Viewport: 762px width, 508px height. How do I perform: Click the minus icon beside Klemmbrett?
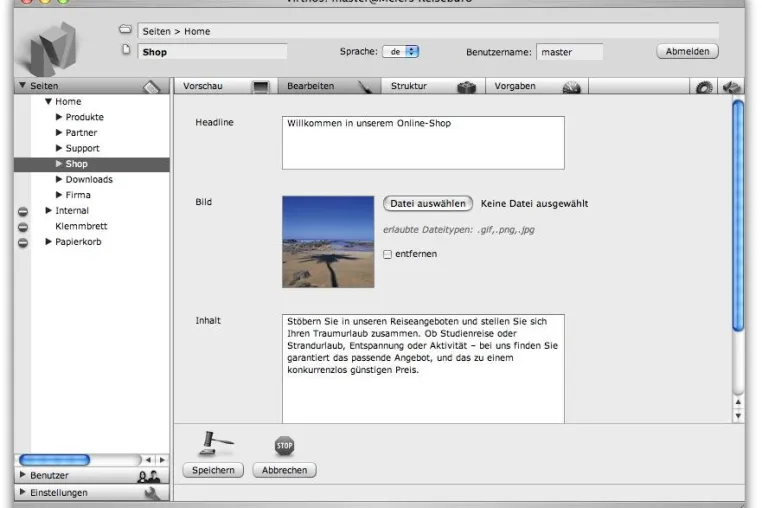point(23,227)
